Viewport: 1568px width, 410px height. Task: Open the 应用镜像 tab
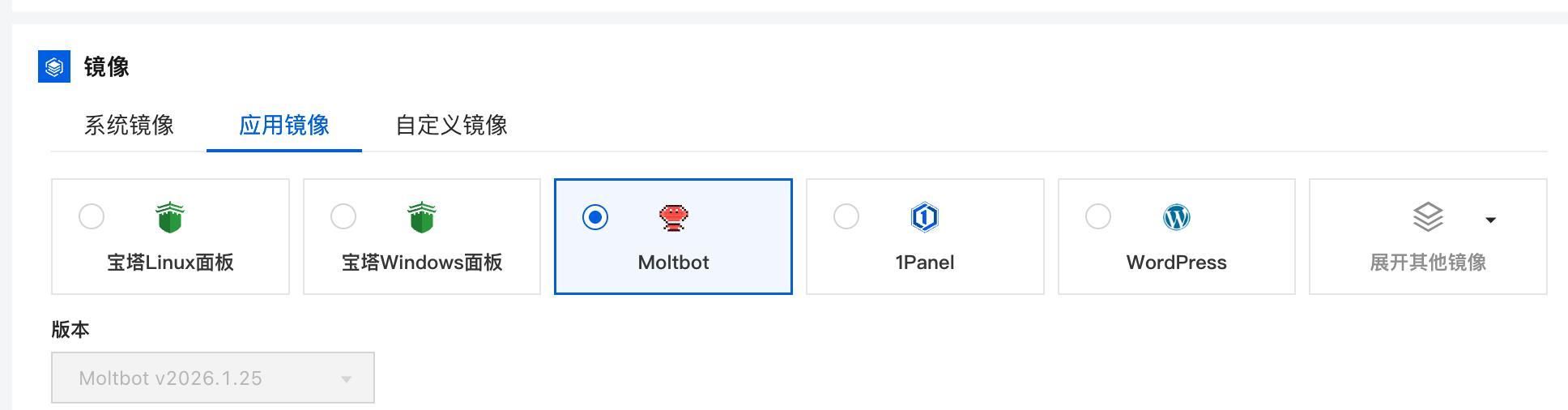(283, 125)
